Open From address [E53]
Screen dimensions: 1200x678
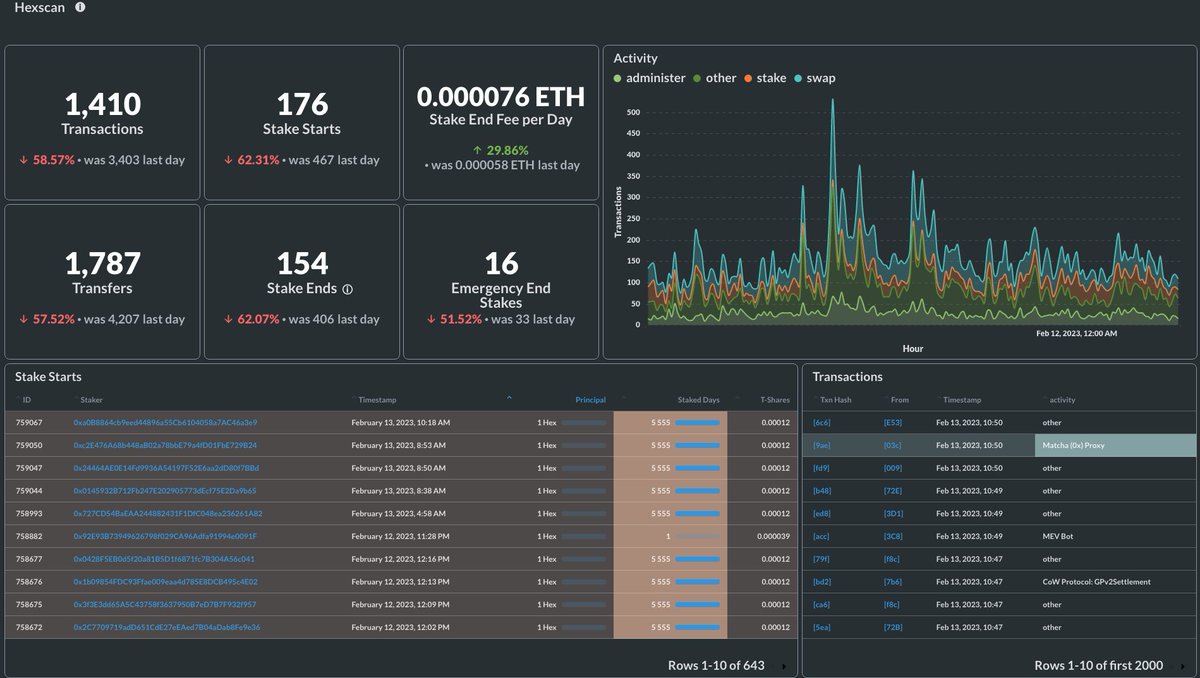tap(893, 423)
